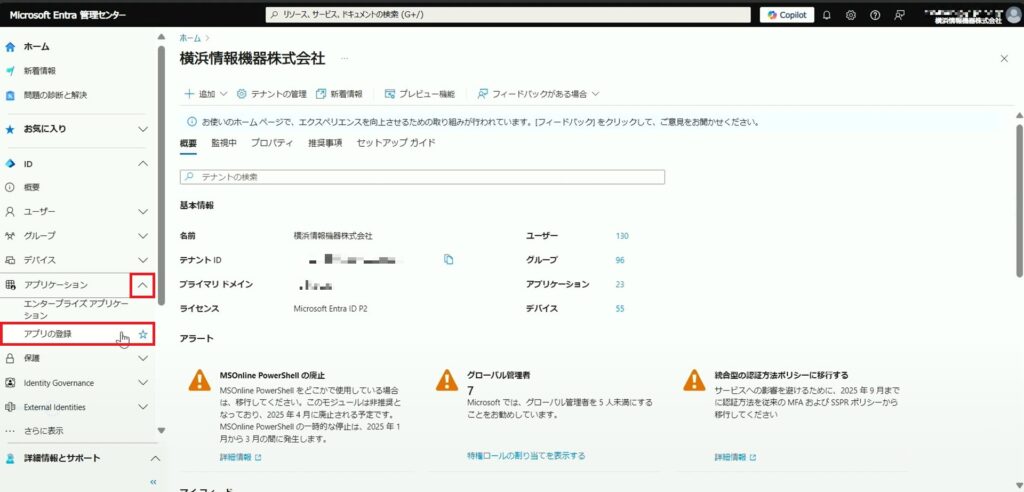The height and width of the screenshot is (492, 1024).
Task: Click the ホーム breadcrumb link
Action: click(190, 39)
